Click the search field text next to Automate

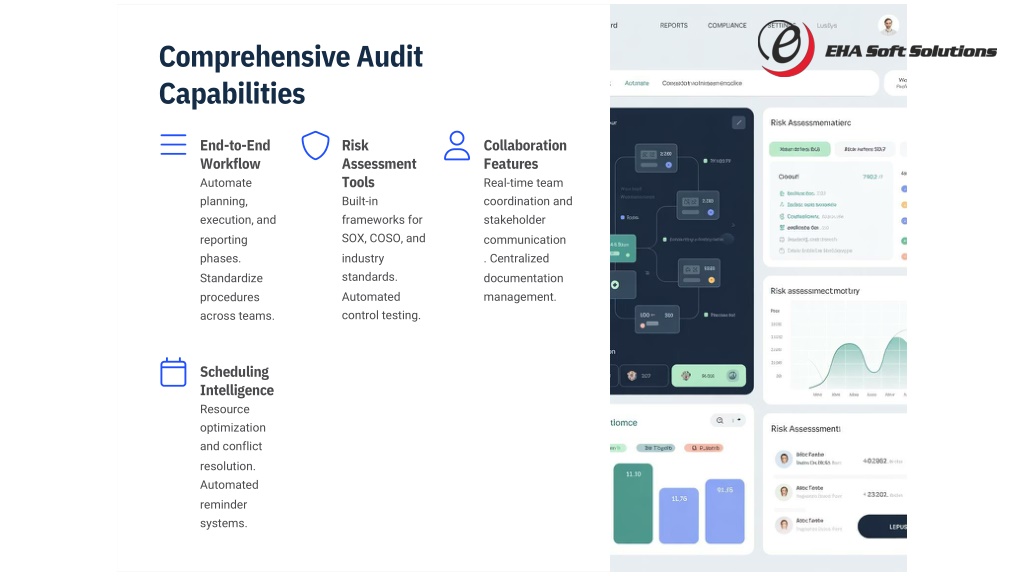click(x=701, y=83)
